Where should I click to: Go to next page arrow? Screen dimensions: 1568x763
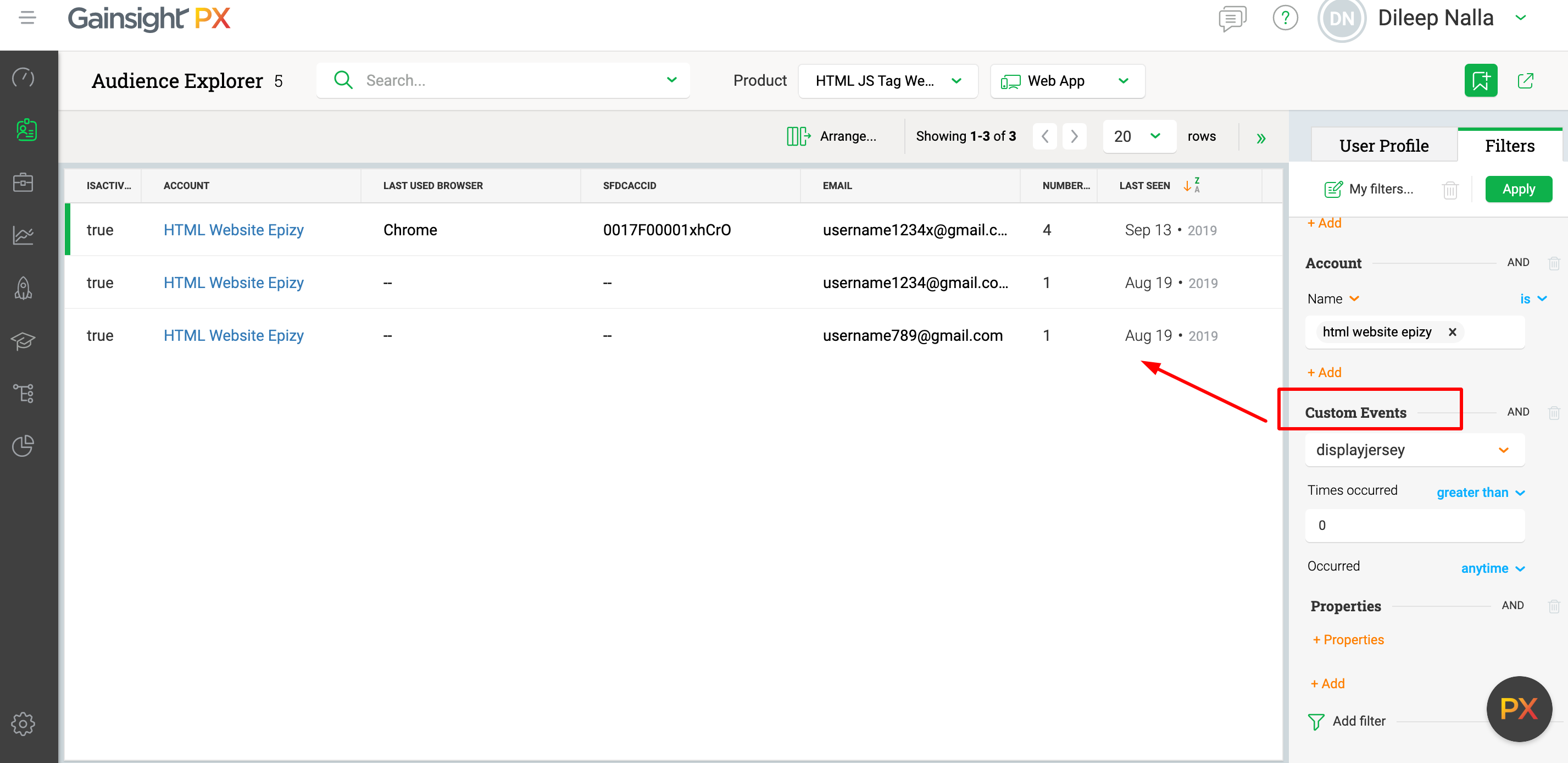click(x=1074, y=136)
